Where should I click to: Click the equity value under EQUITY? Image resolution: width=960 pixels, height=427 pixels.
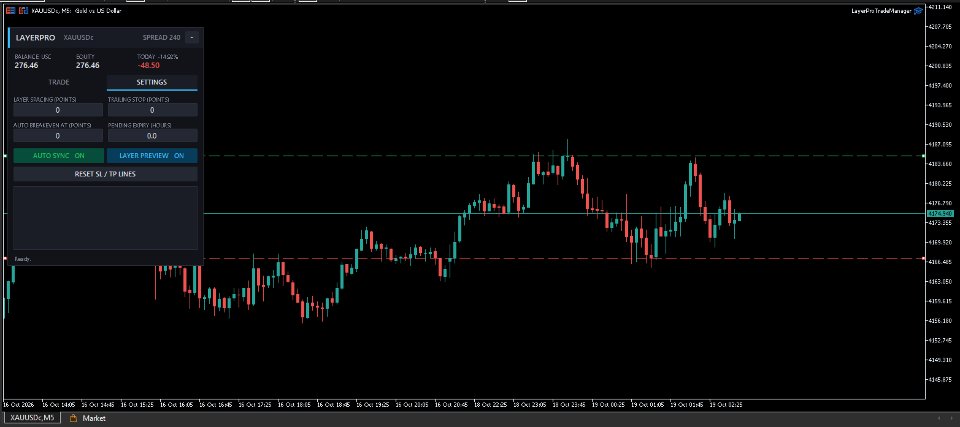(x=88, y=65)
